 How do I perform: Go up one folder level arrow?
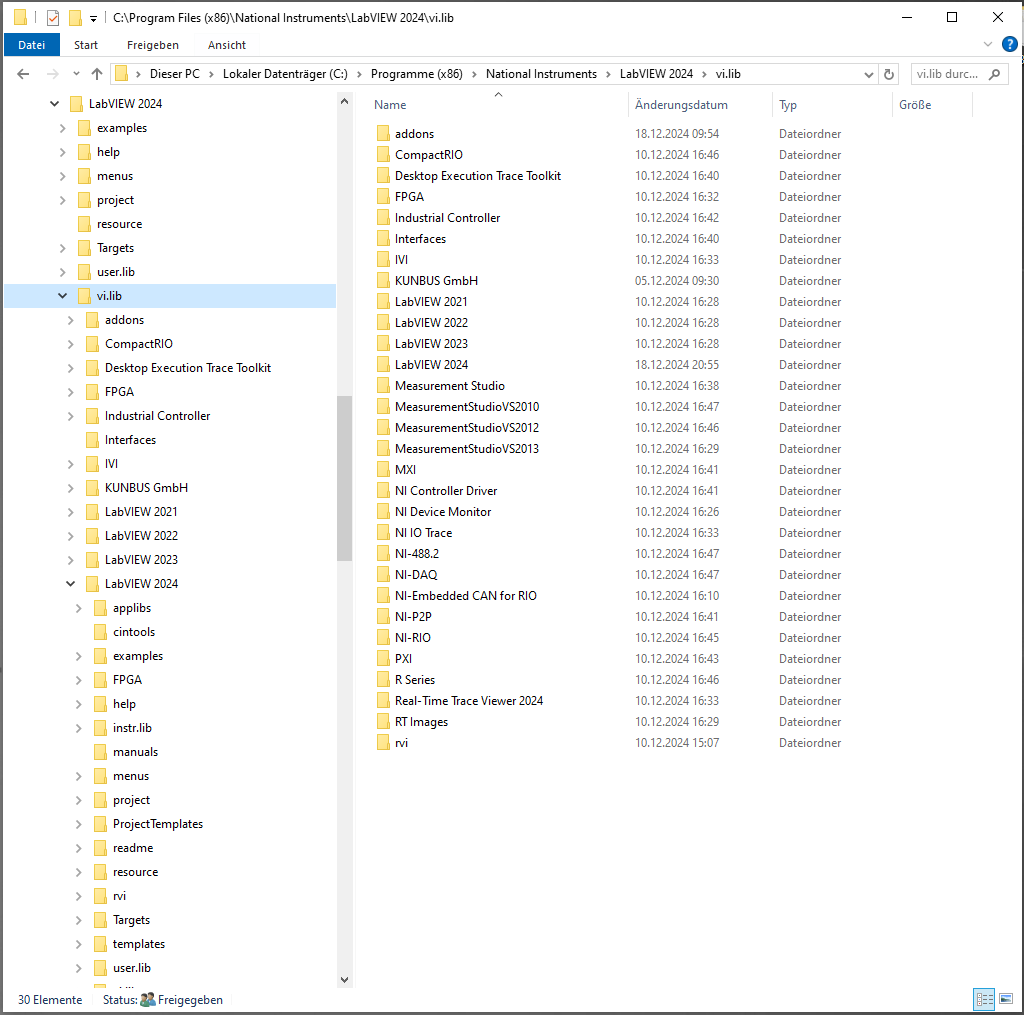point(97,74)
